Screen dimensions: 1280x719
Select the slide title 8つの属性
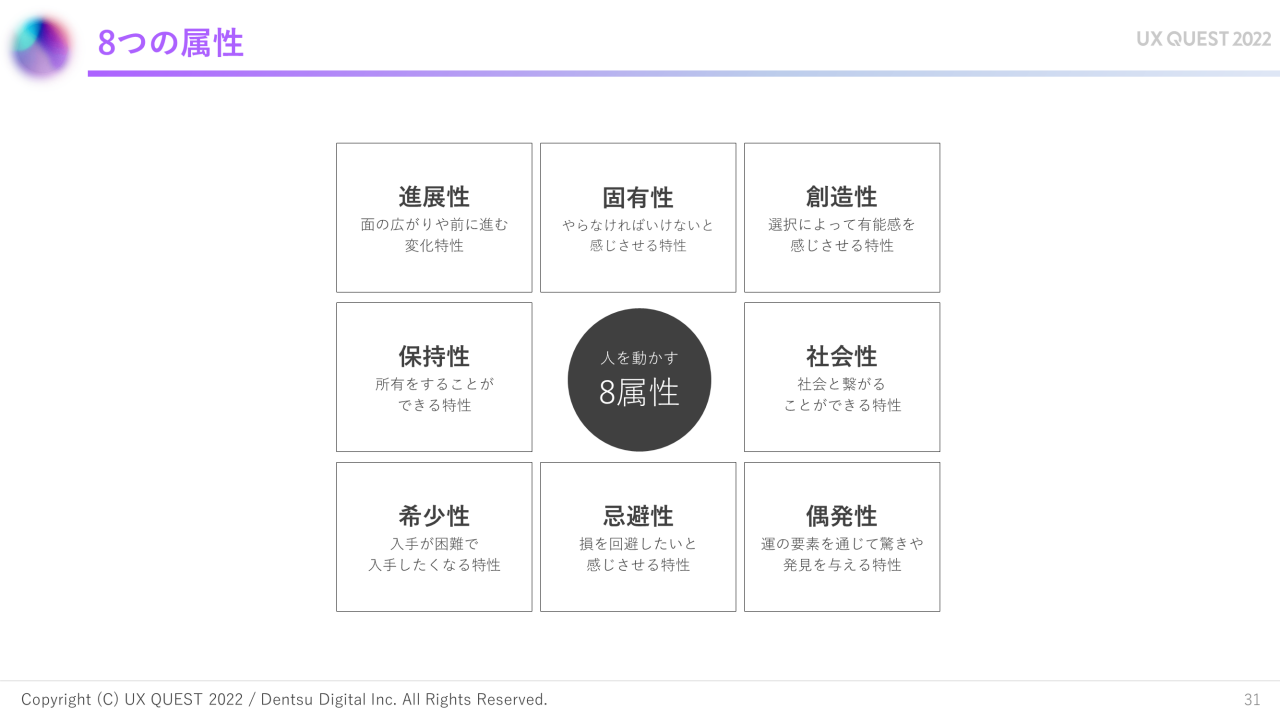pyautogui.click(x=171, y=43)
